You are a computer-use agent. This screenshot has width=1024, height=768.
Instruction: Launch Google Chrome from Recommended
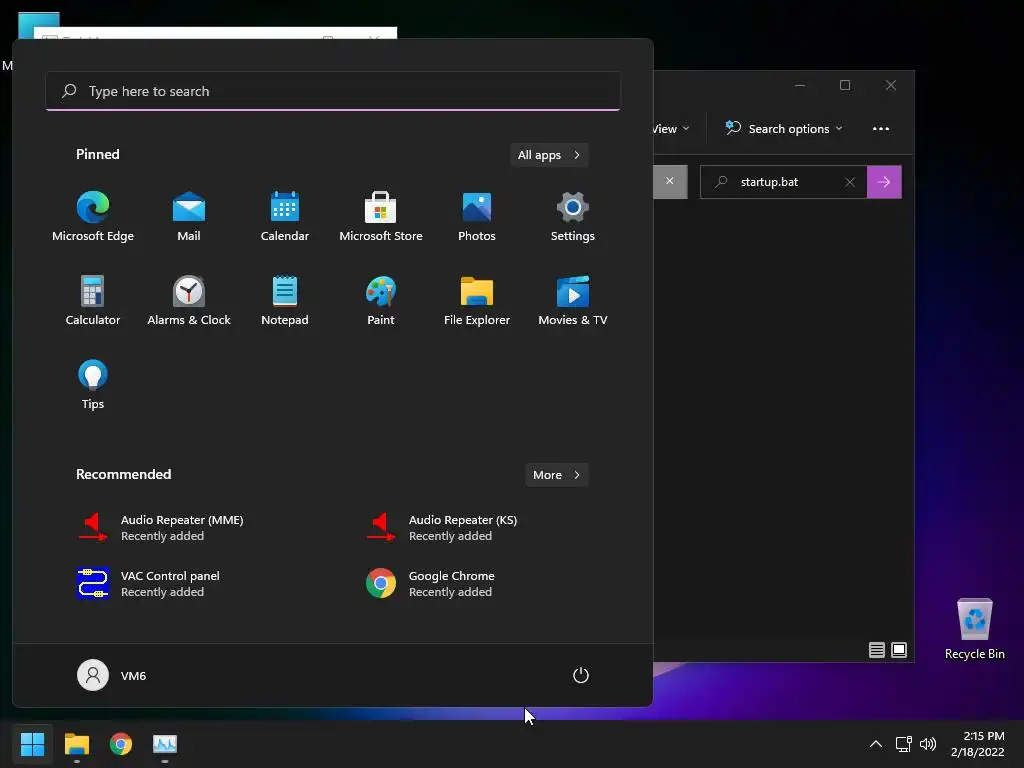click(431, 583)
